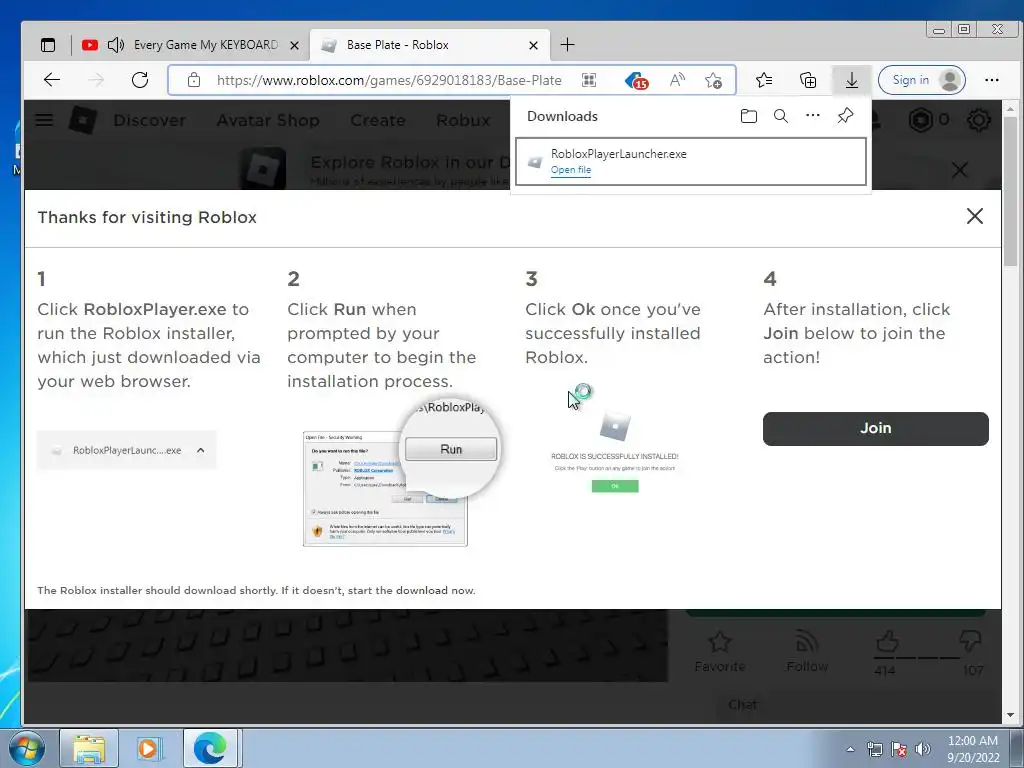
Task: Click the page vertical scrollbar thumb
Action: (x=1010, y=191)
